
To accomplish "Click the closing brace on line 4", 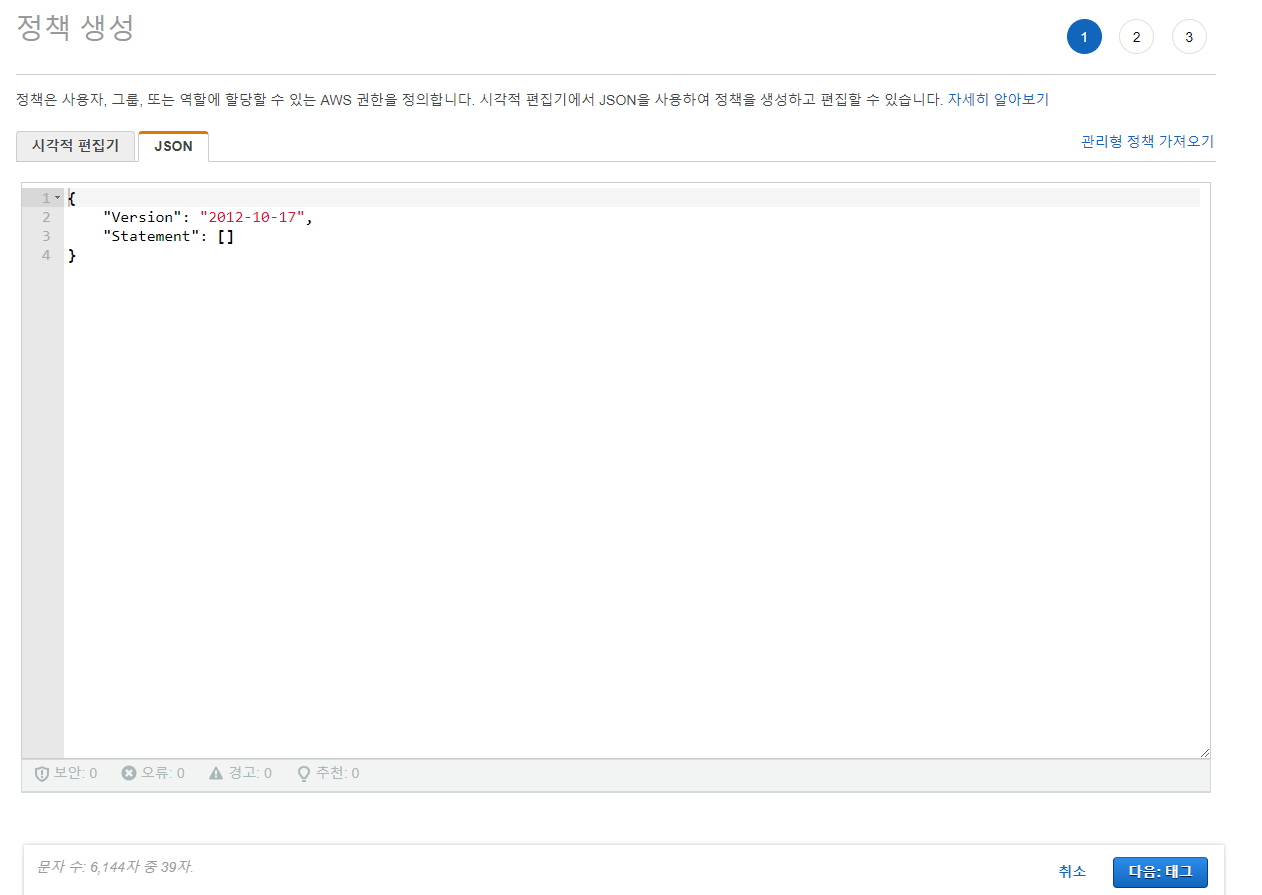I will (72, 255).
